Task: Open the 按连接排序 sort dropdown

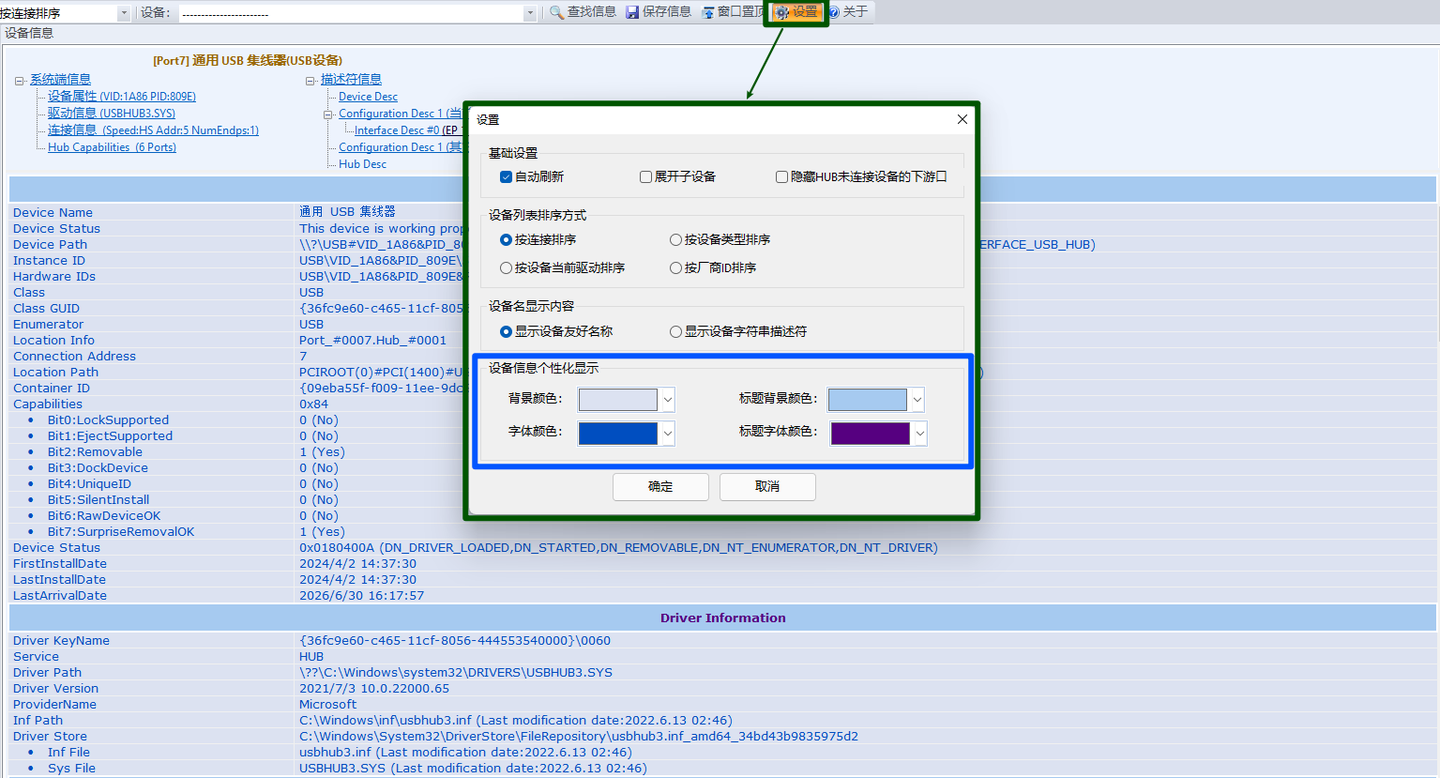Action: (124, 13)
